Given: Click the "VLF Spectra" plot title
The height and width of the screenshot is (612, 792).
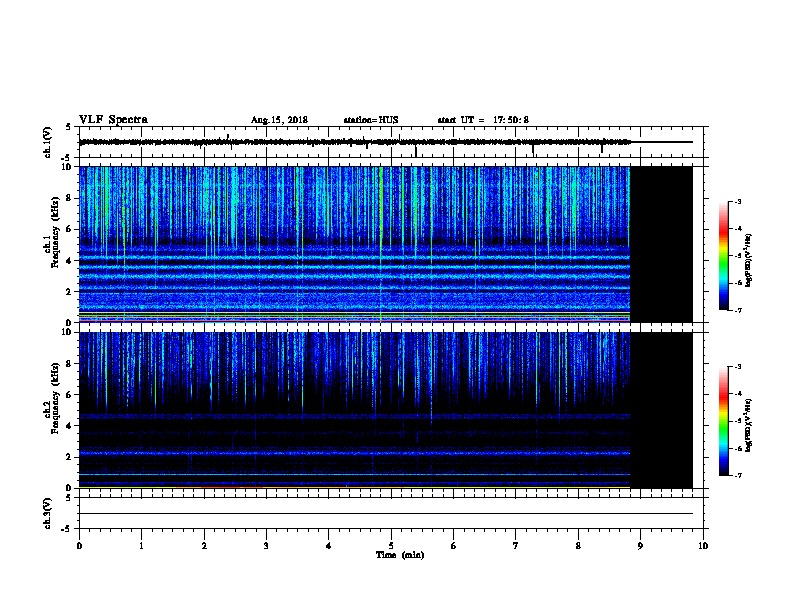Looking at the screenshot, I should click(x=113, y=120).
